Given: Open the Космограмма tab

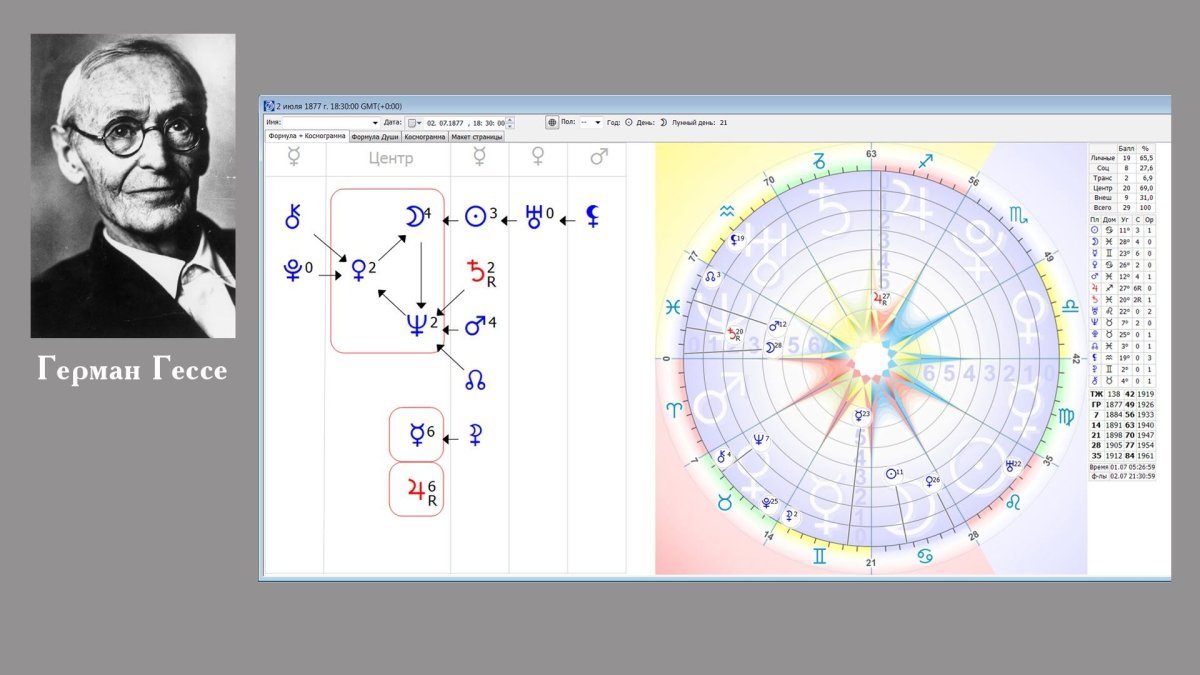Looking at the screenshot, I should point(424,136).
